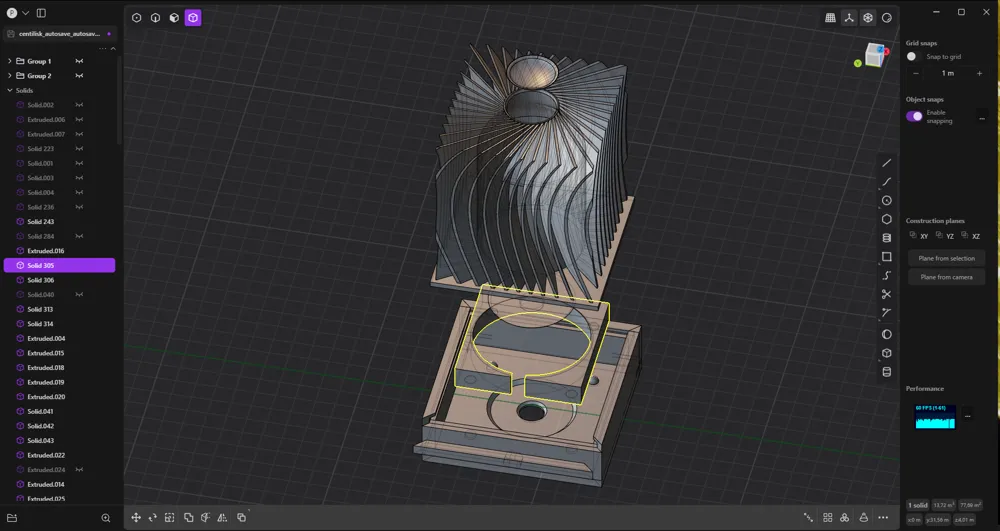Collapse the Solids section
Screen dimensions: 1000x531
point(10,91)
